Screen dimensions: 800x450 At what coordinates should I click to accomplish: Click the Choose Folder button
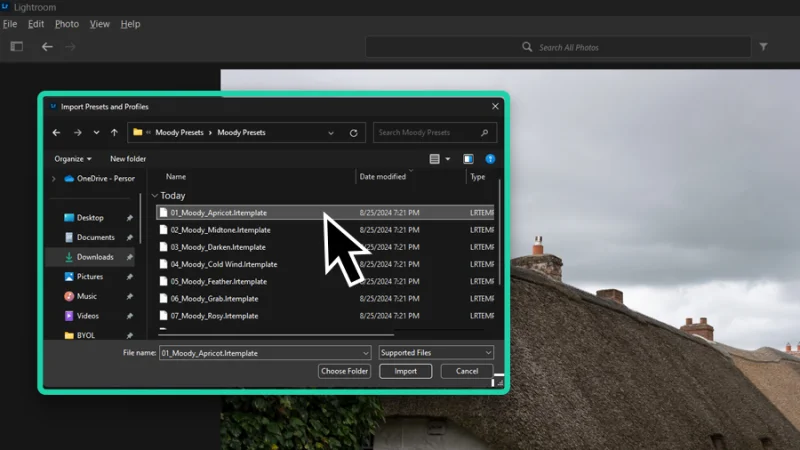point(344,371)
